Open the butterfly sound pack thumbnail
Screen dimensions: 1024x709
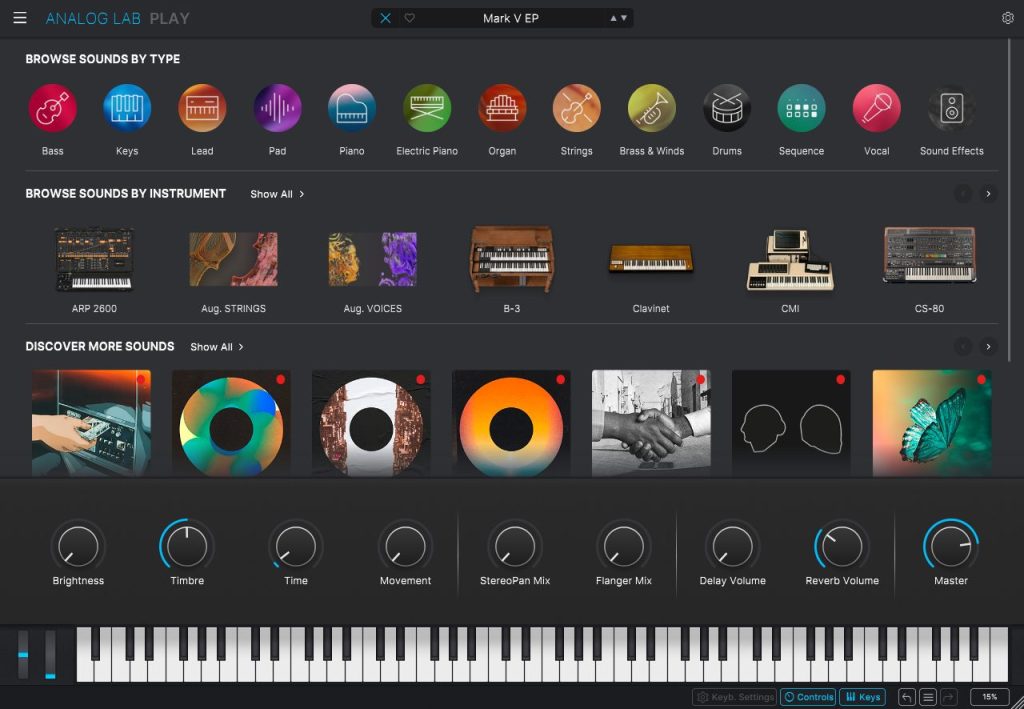coord(932,423)
